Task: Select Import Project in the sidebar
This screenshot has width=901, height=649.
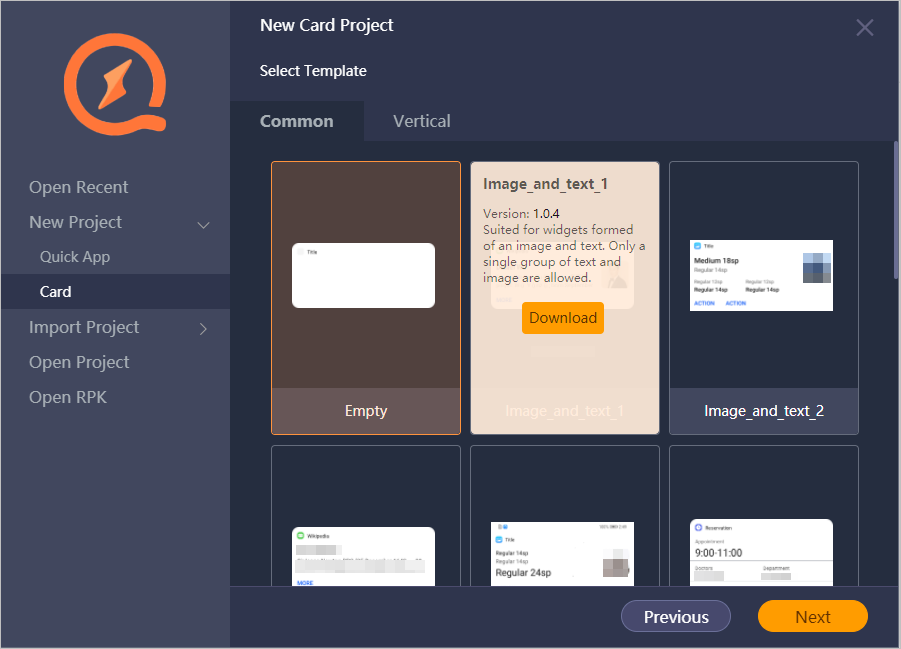Action: (x=84, y=327)
